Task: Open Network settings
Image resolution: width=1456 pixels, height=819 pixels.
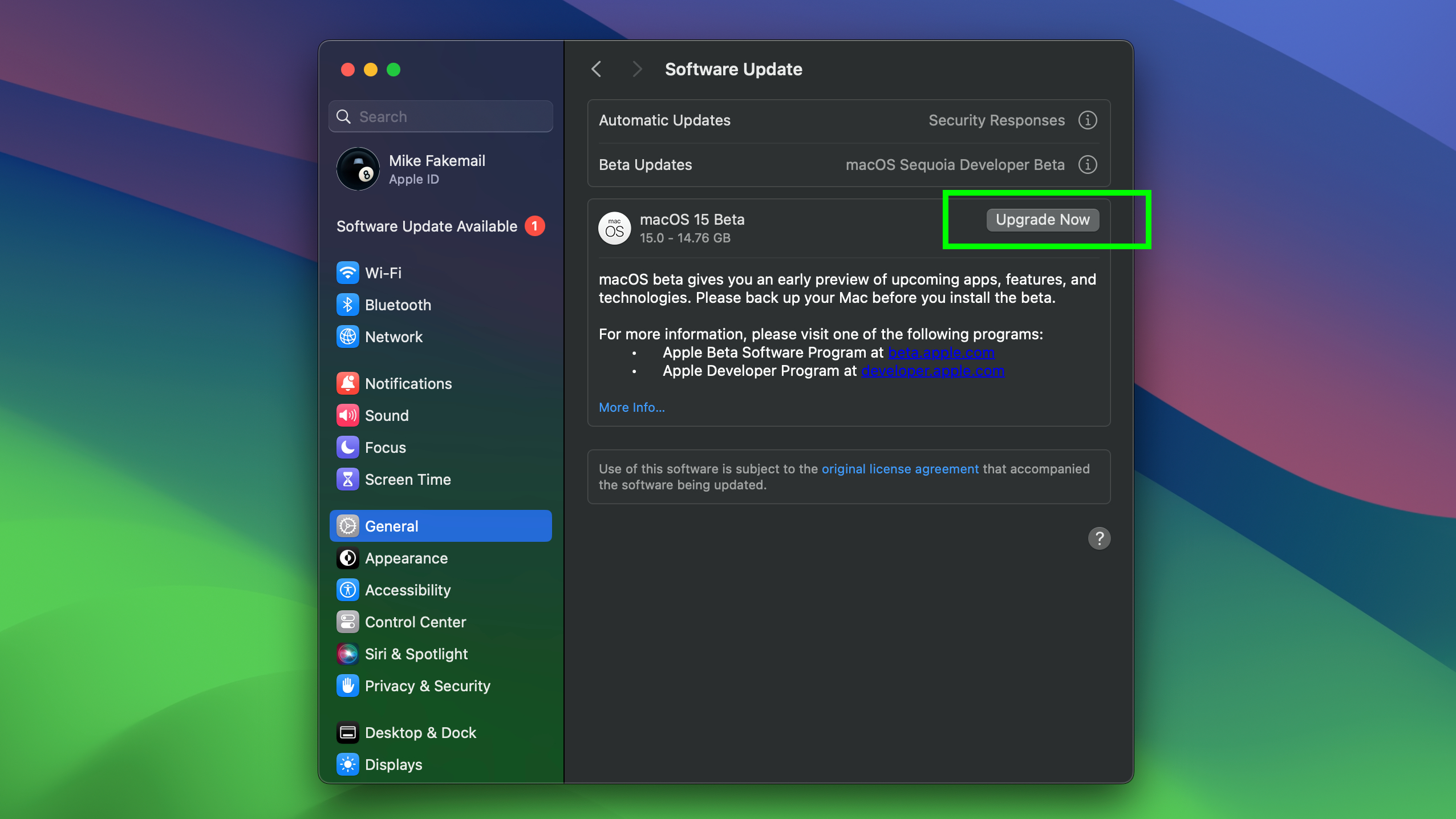Action: click(x=393, y=336)
